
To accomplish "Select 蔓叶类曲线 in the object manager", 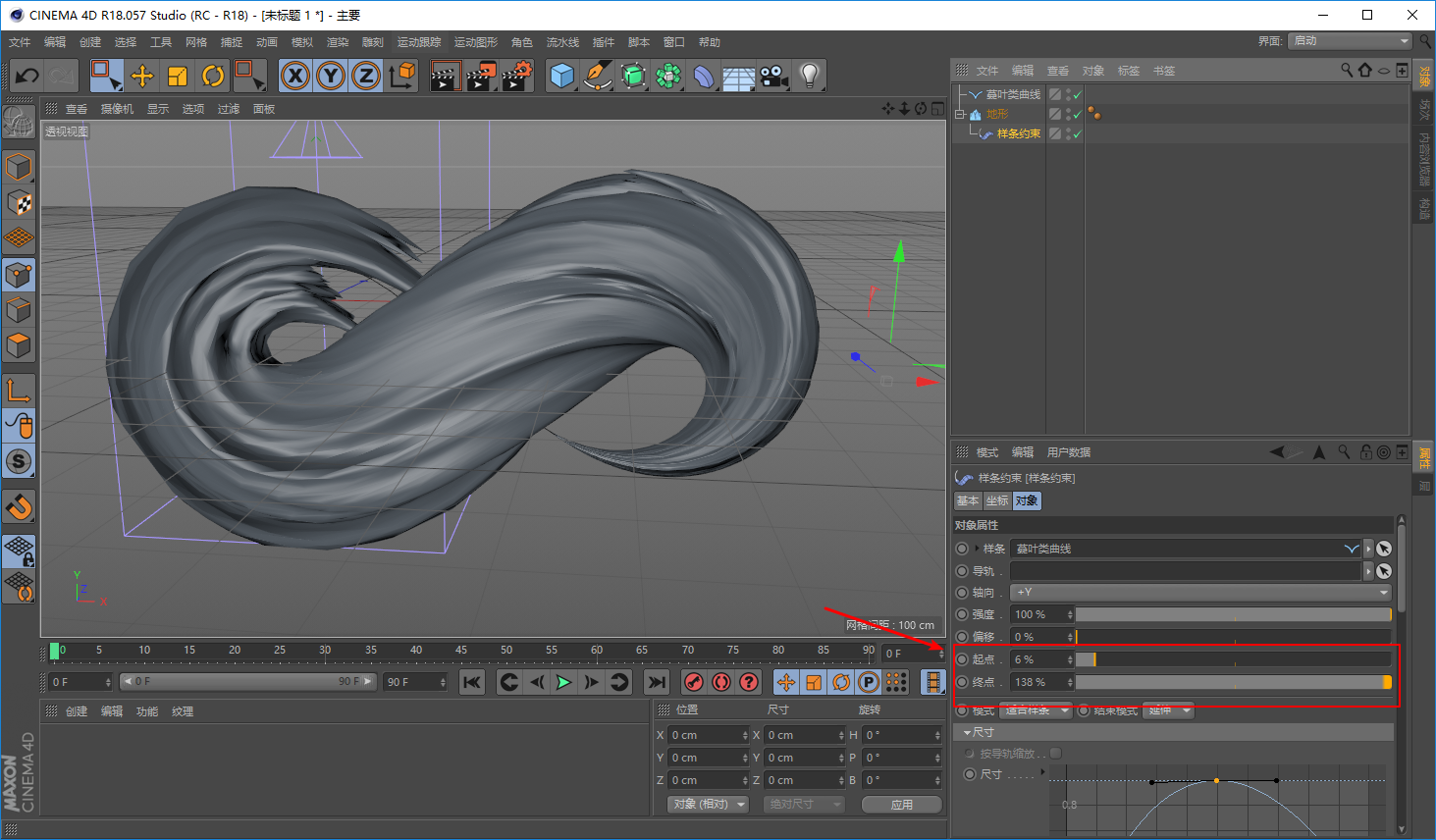I will 1013,95.
